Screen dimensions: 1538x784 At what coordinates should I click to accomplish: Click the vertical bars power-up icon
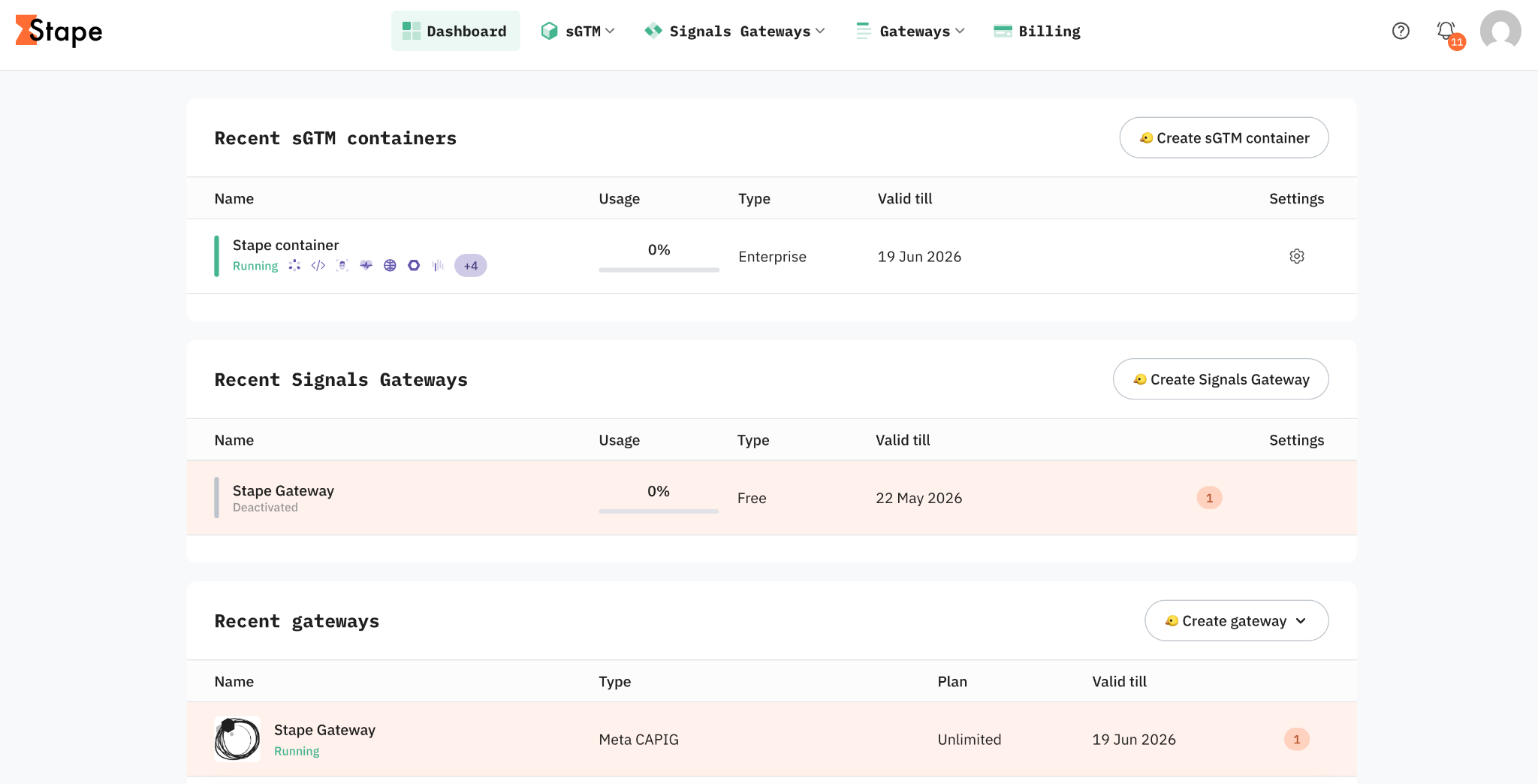438,265
